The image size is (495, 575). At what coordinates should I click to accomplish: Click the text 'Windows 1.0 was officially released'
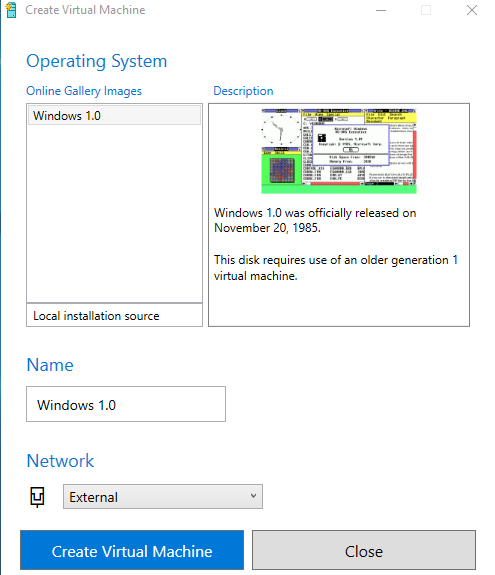(306, 213)
